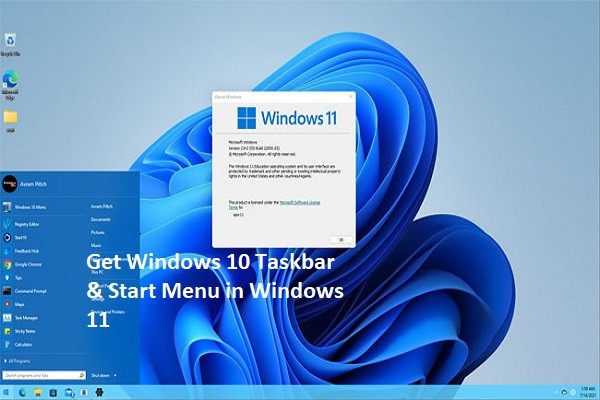This screenshot has height=400, width=600.
Task: Expand All Programs list
Action: click(22, 361)
